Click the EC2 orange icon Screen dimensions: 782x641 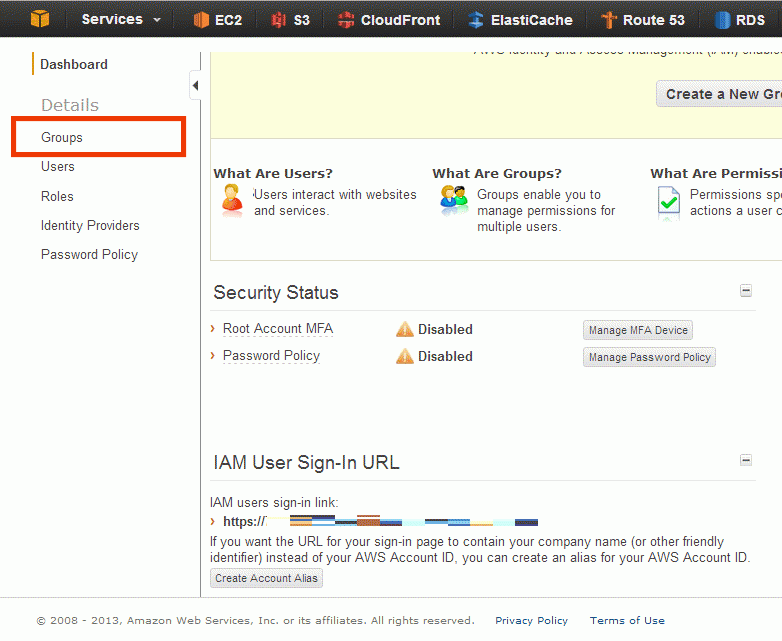(201, 20)
